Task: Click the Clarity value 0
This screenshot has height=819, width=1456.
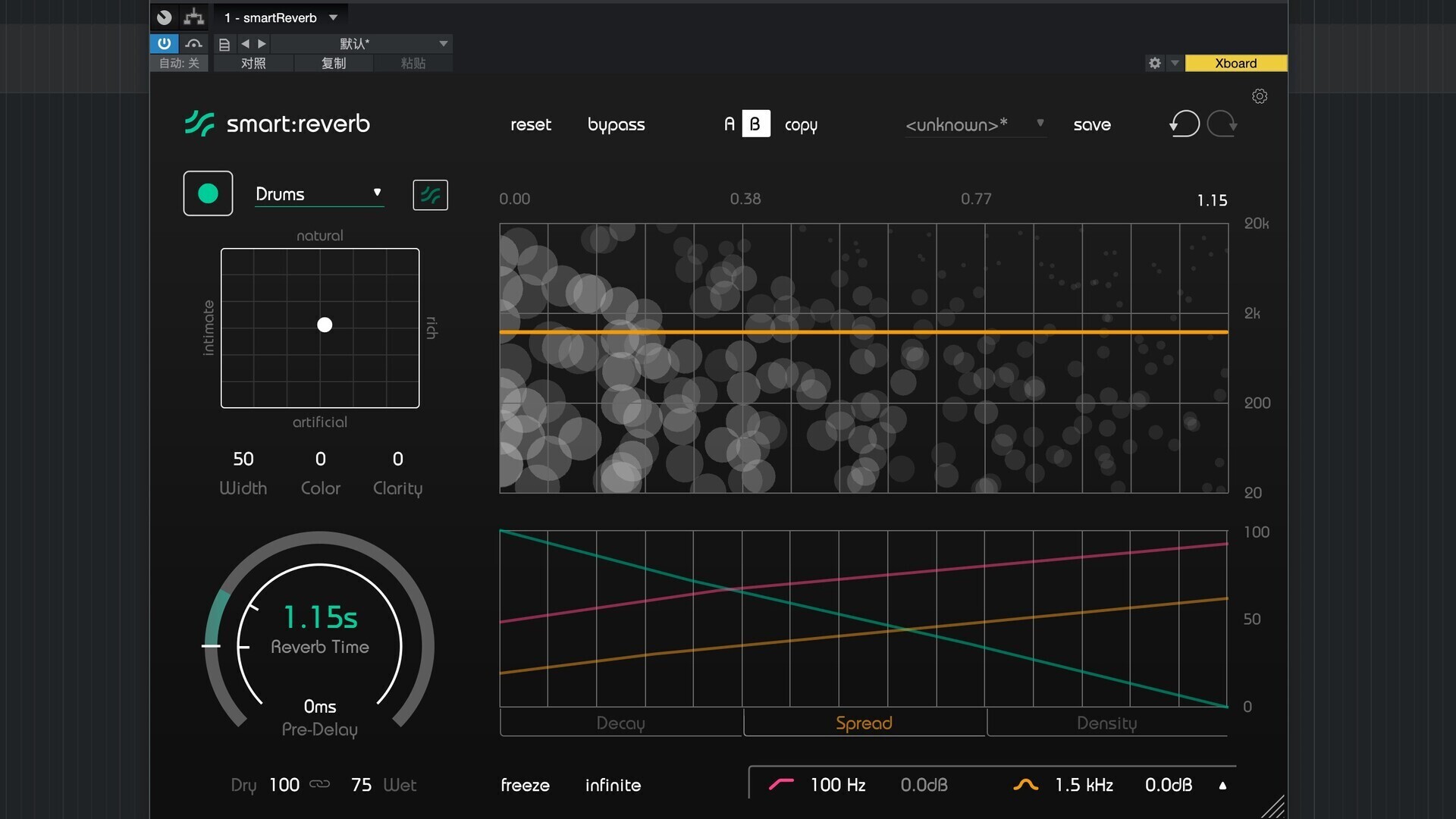Action: coord(398,459)
